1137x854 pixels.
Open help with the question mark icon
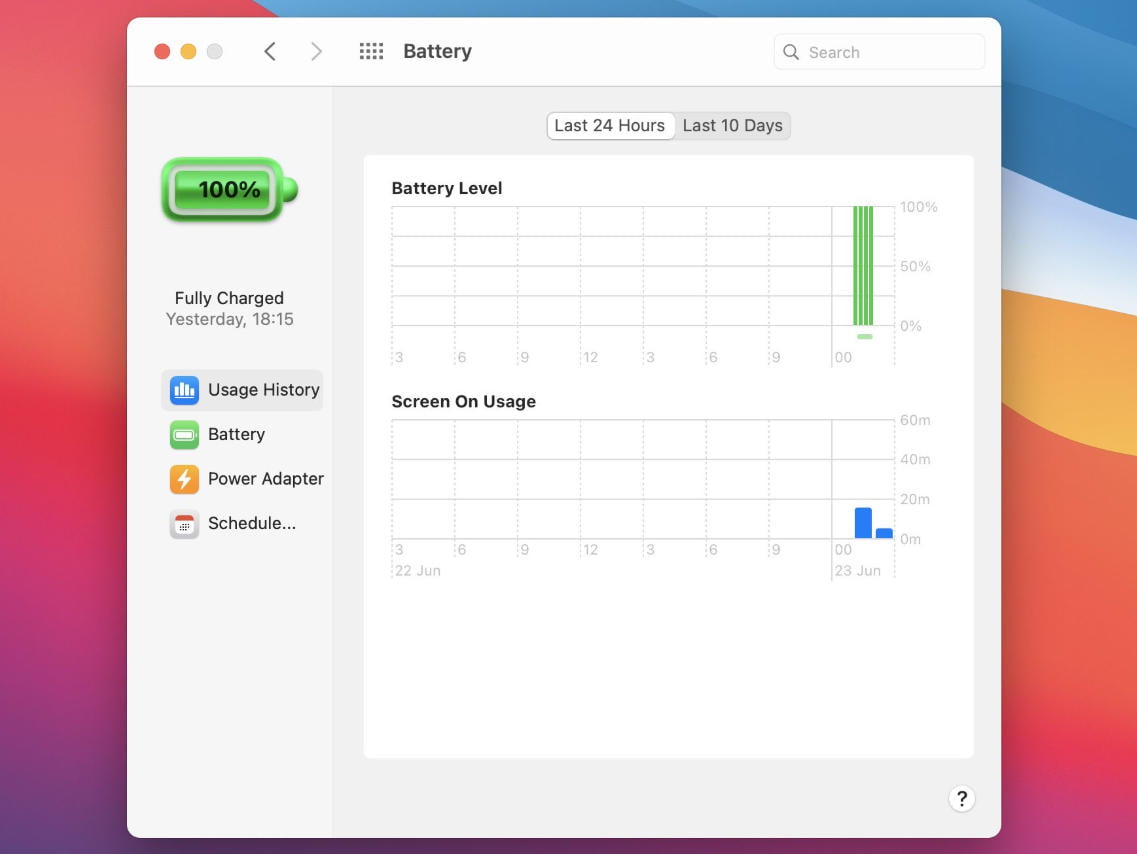tap(961, 798)
